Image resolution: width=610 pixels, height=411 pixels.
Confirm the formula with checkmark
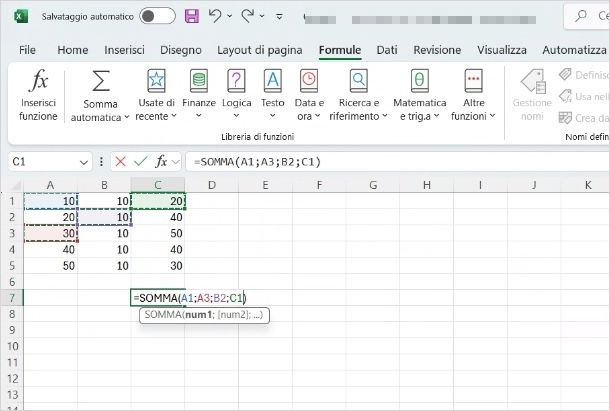pyautogui.click(x=140, y=162)
